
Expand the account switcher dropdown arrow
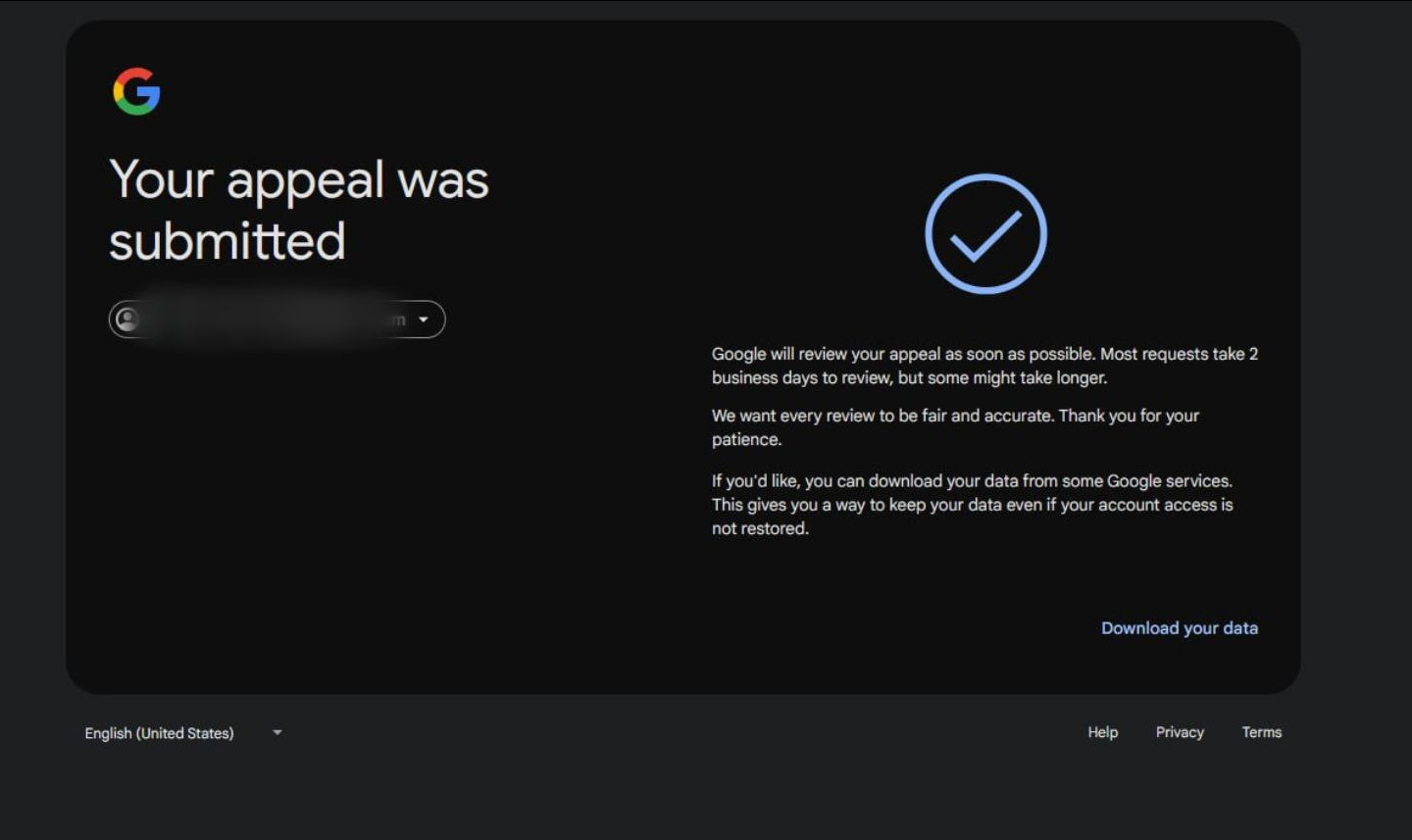pyautogui.click(x=424, y=320)
